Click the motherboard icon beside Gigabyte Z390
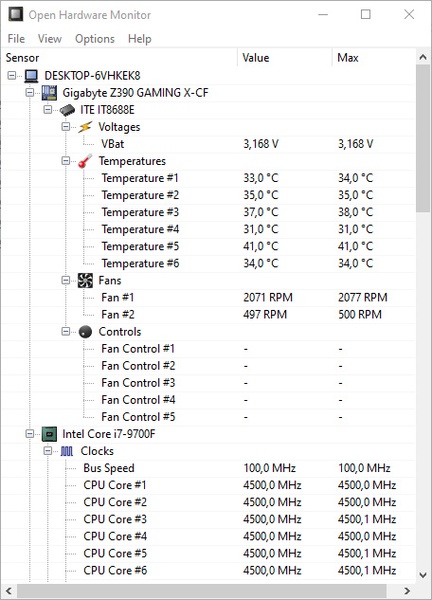432x600 pixels. 49,93
